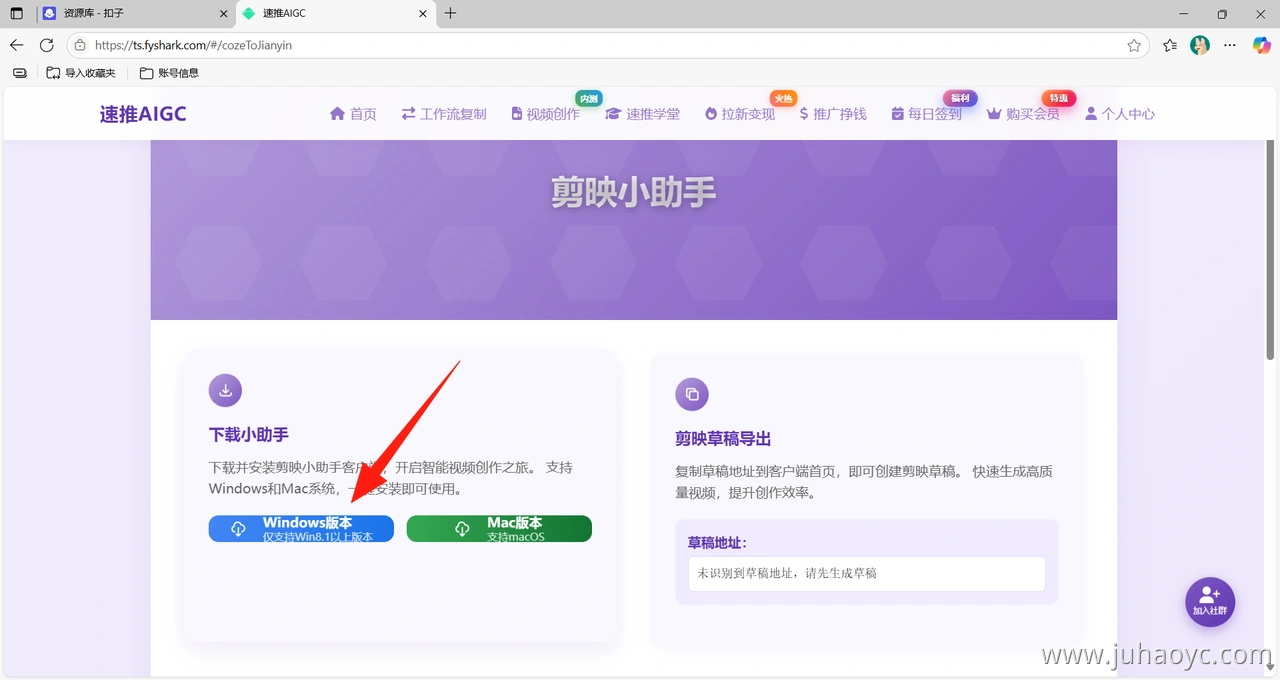Click the site info lock icon

pos(81,45)
